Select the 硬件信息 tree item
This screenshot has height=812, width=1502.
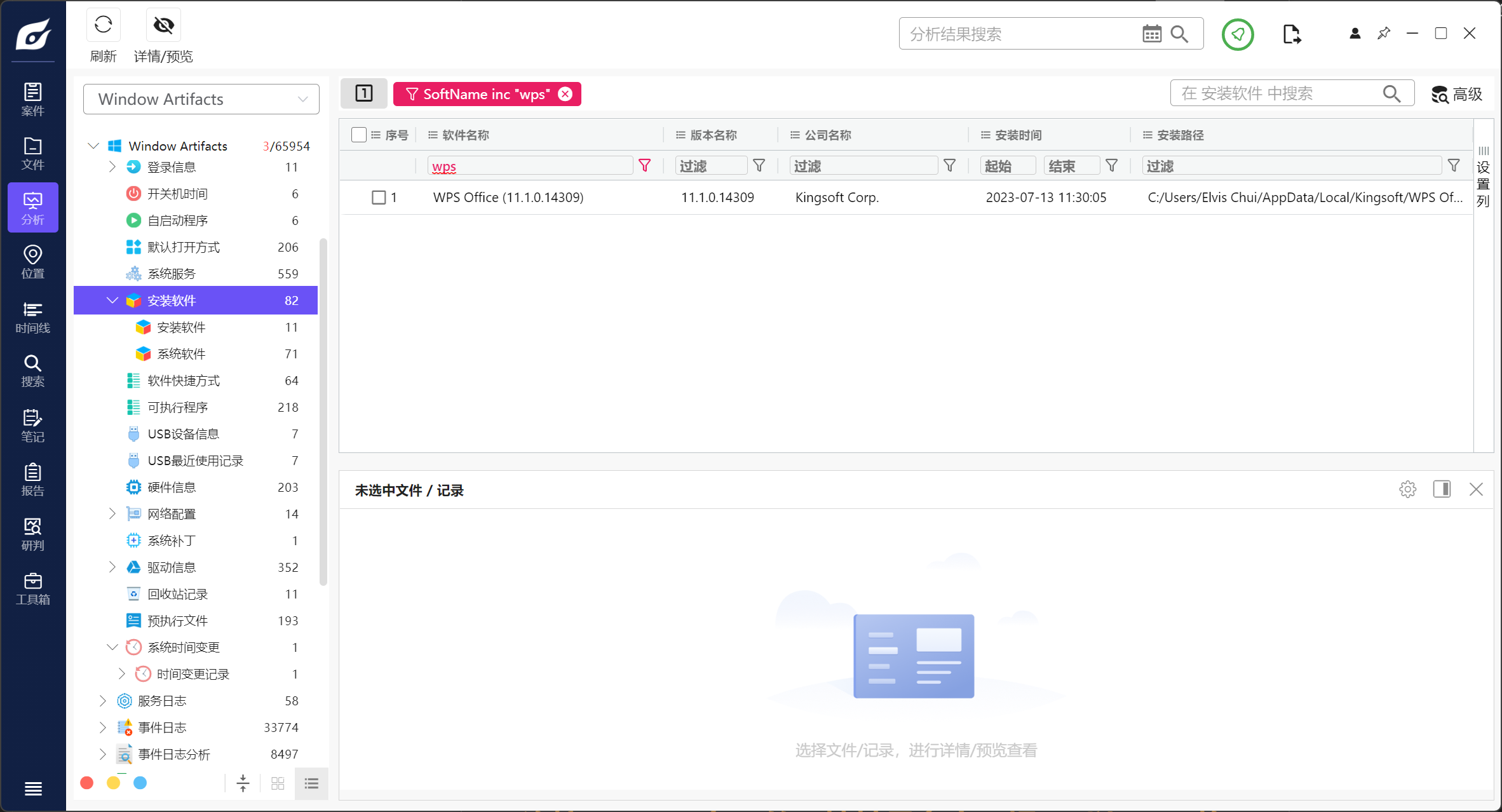(172, 487)
